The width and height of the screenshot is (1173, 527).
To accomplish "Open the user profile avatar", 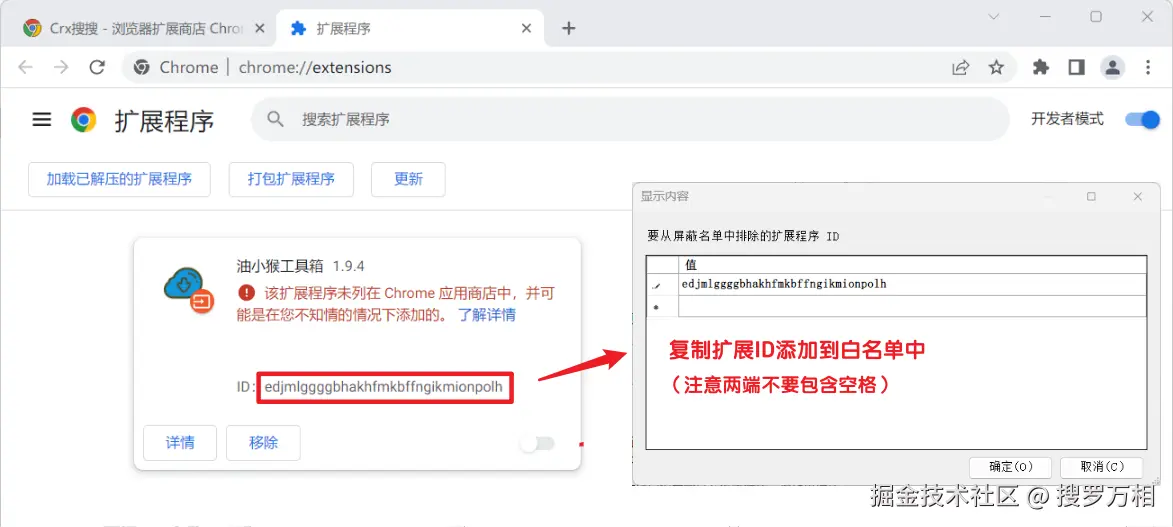I will tap(1112, 67).
